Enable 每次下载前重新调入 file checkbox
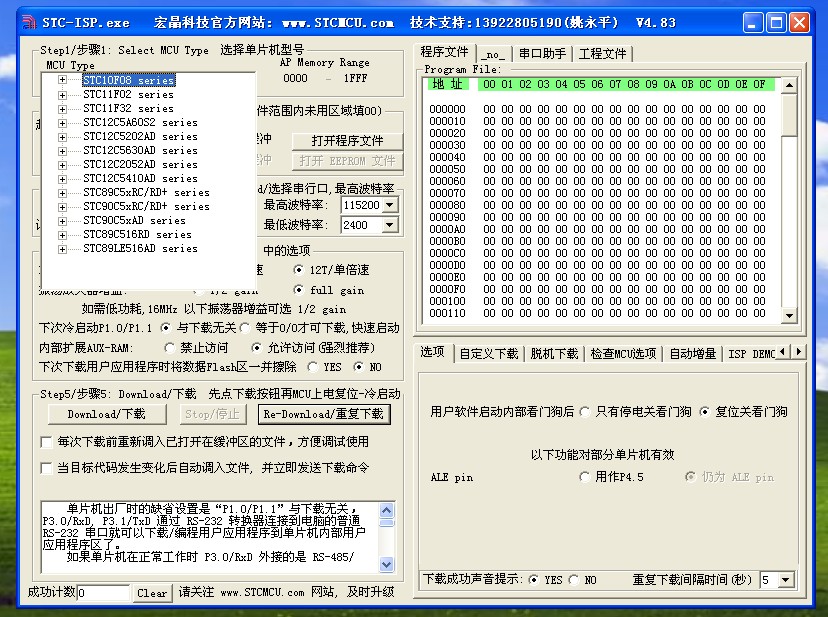This screenshot has width=828, height=617. tap(46, 442)
